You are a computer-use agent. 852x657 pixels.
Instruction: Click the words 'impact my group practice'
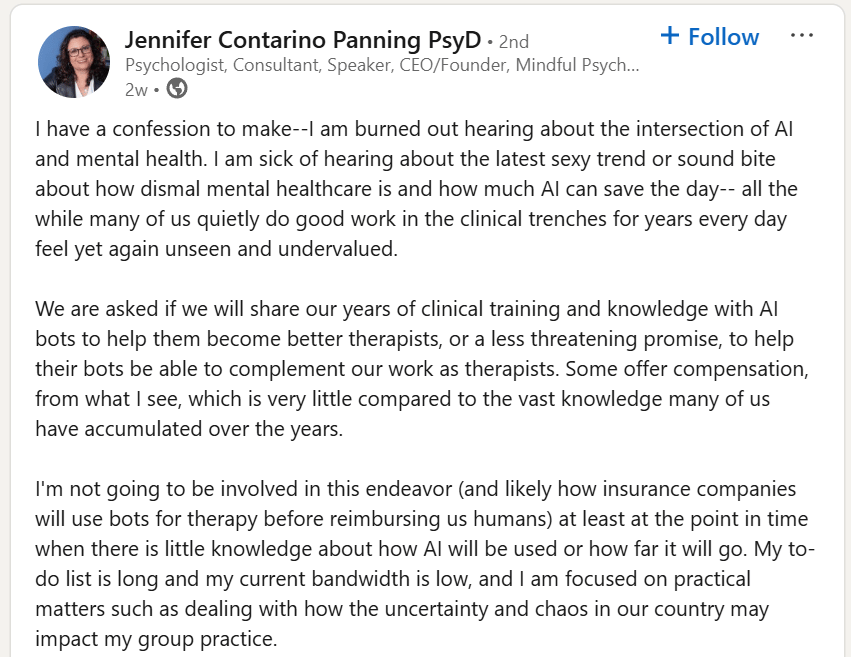pyautogui.click(x=156, y=639)
